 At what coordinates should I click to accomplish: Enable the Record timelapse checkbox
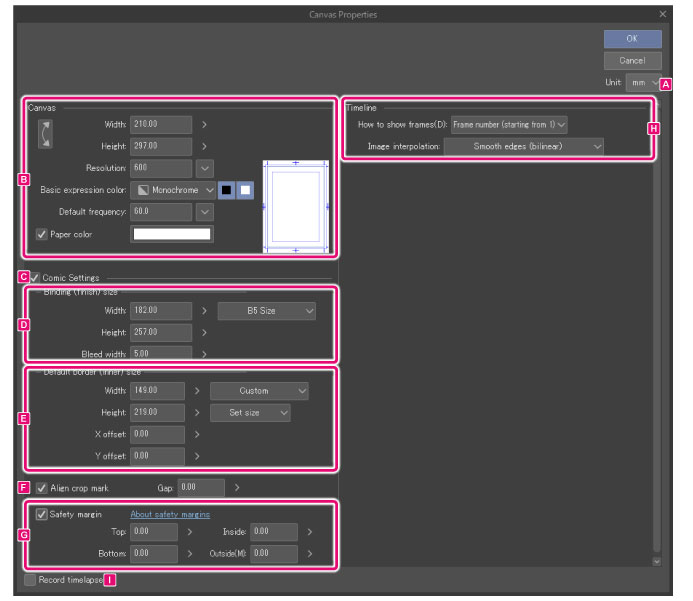coord(30,580)
